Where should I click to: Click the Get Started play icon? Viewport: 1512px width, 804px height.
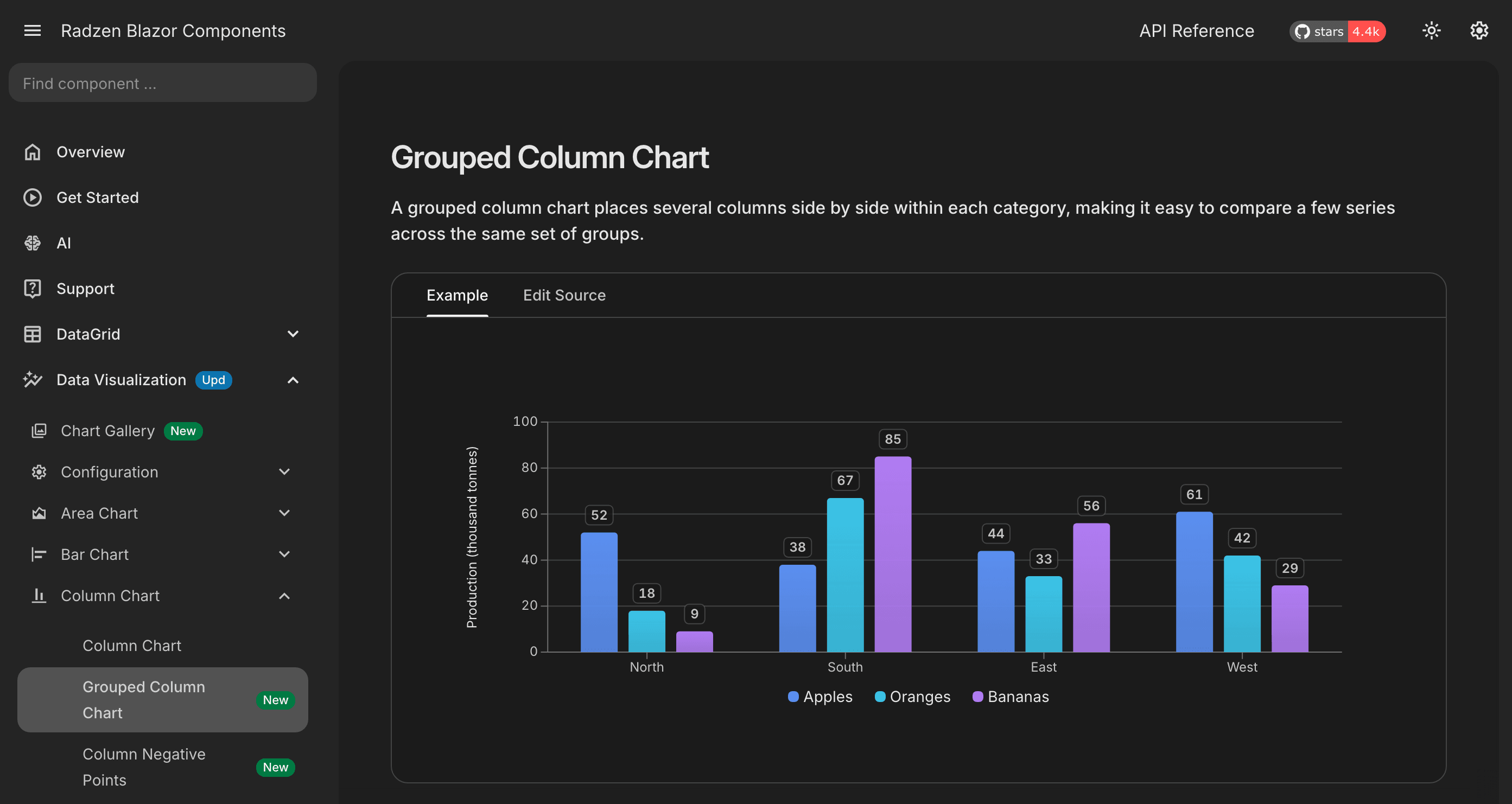pos(32,197)
